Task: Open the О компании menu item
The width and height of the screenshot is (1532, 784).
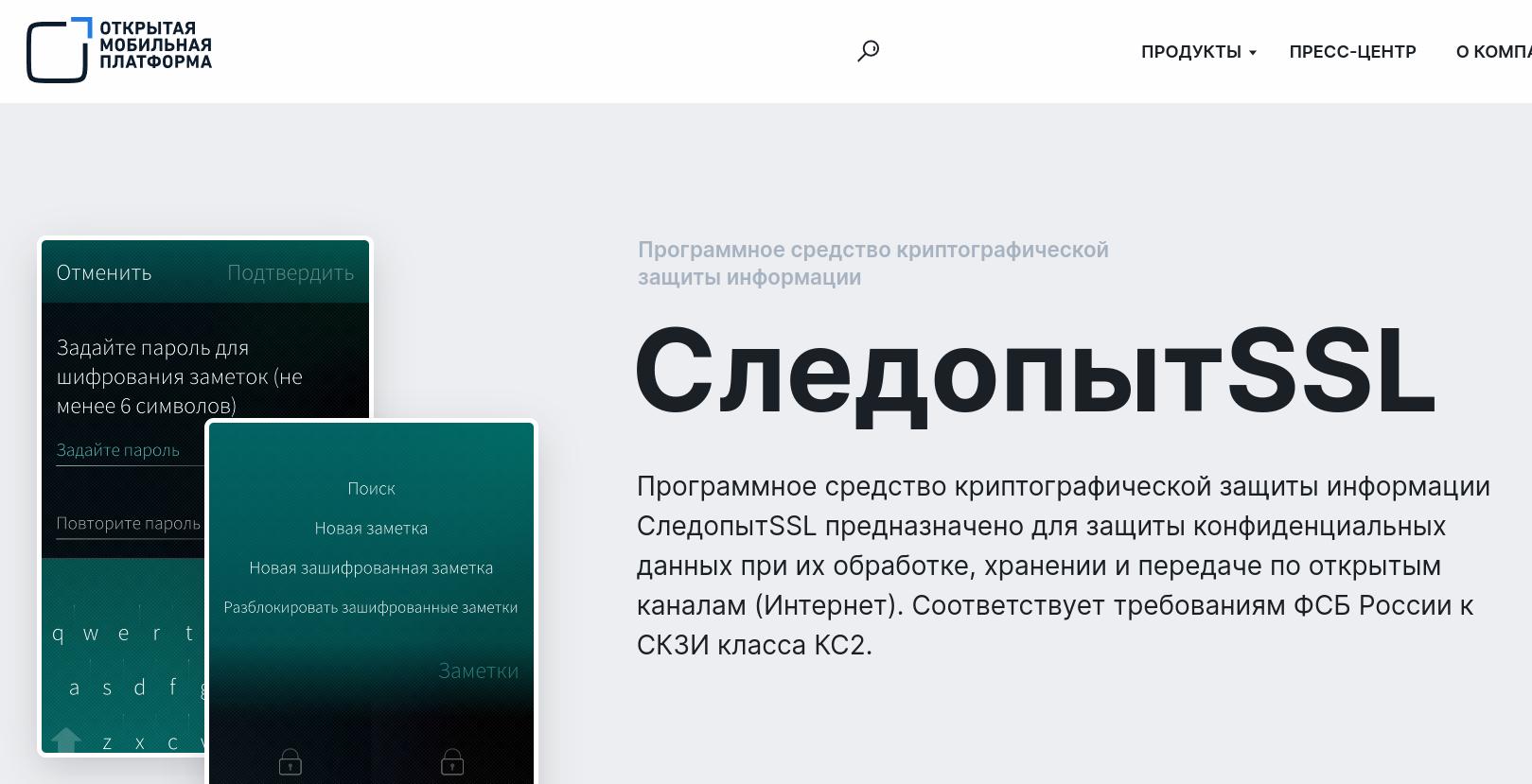Action: 1493,52
